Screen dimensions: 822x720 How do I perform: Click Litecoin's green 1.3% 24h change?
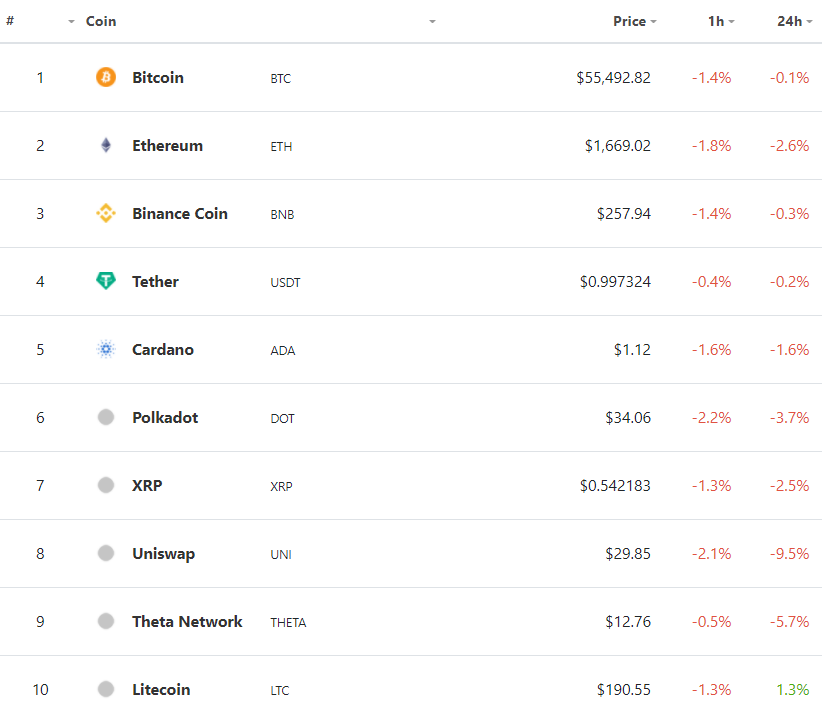(x=792, y=689)
